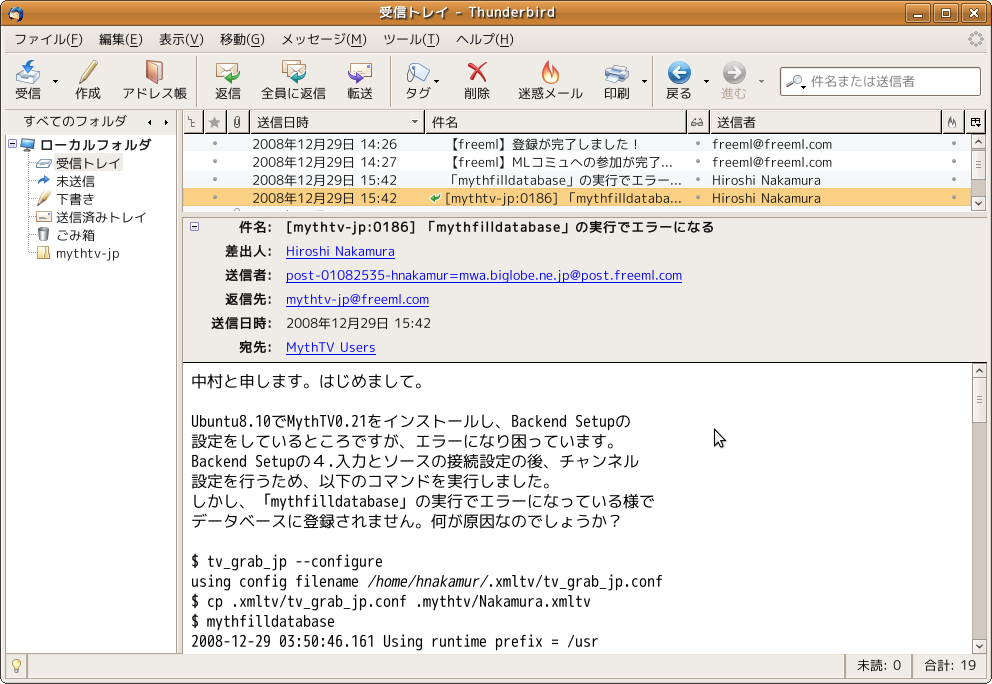The image size is (992, 684).
Task: Click the star column header
Action: 214,122
